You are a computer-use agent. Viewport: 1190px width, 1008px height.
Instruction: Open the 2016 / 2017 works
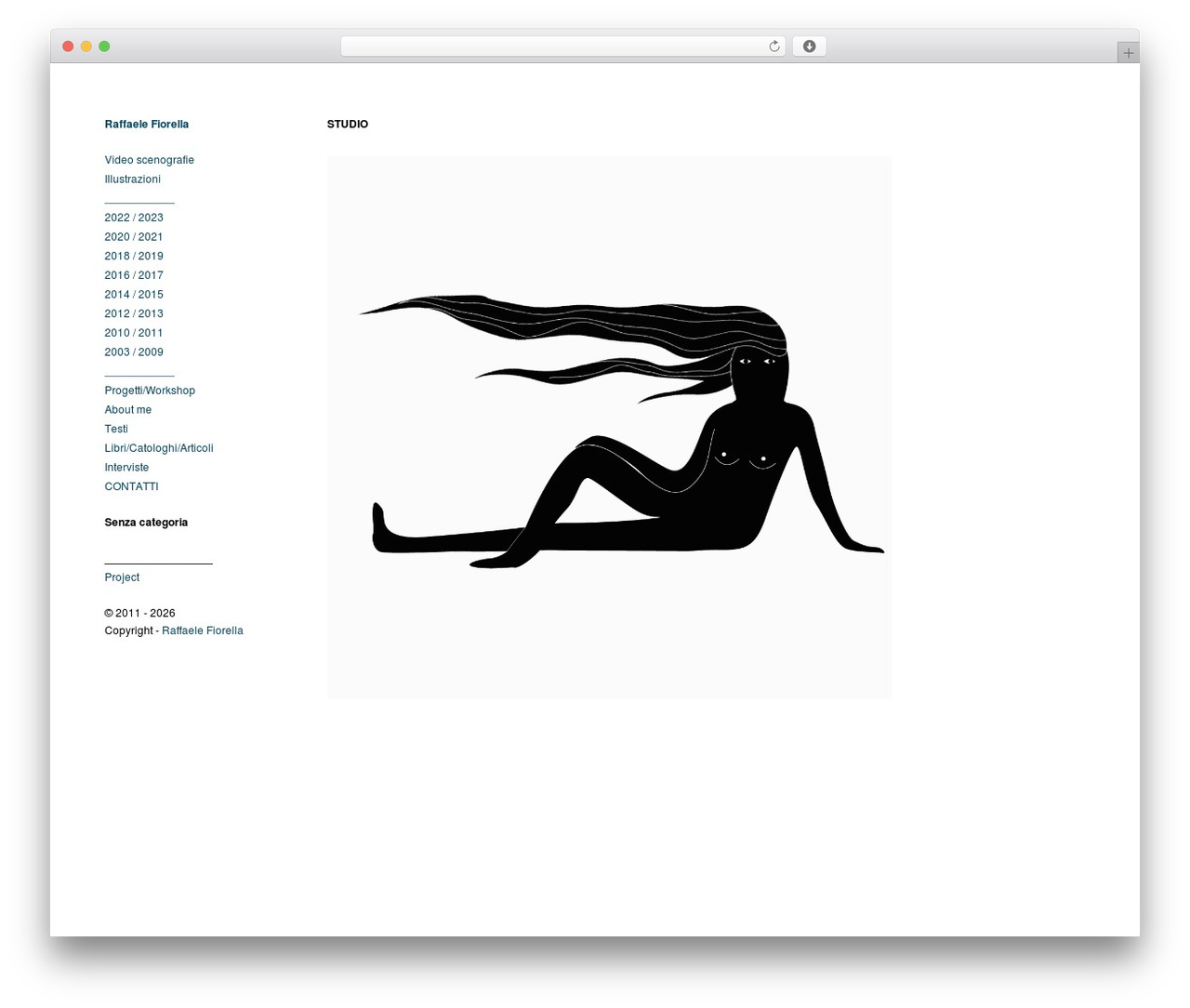pos(134,275)
